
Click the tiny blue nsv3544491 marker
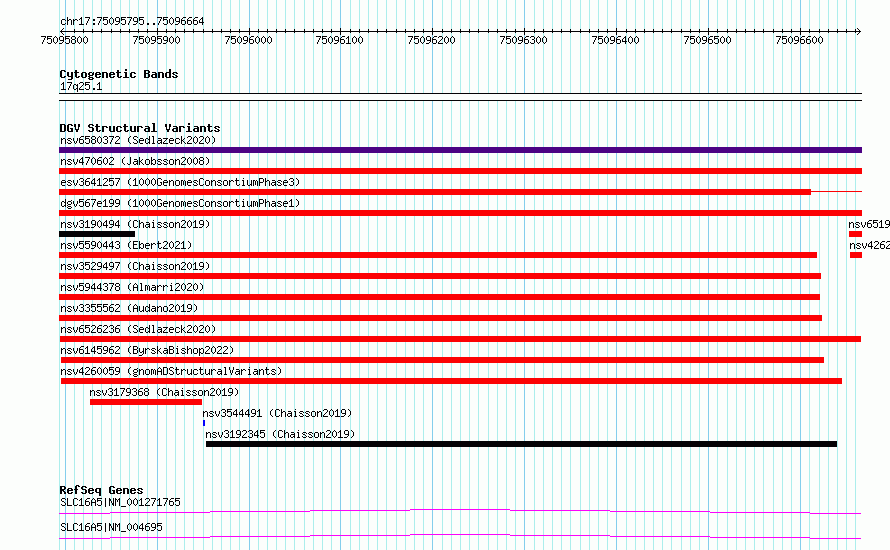point(204,423)
